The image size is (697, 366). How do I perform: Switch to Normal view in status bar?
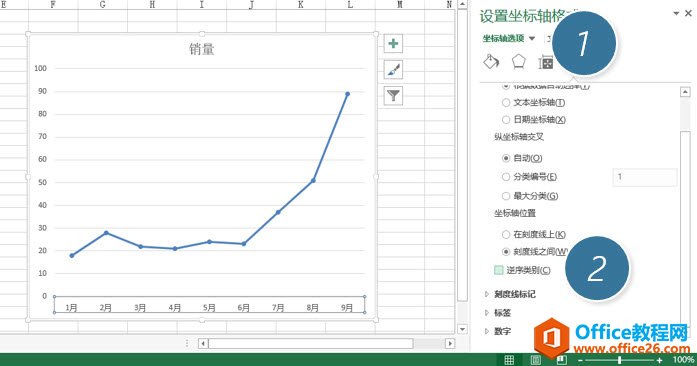(x=509, y=359)
